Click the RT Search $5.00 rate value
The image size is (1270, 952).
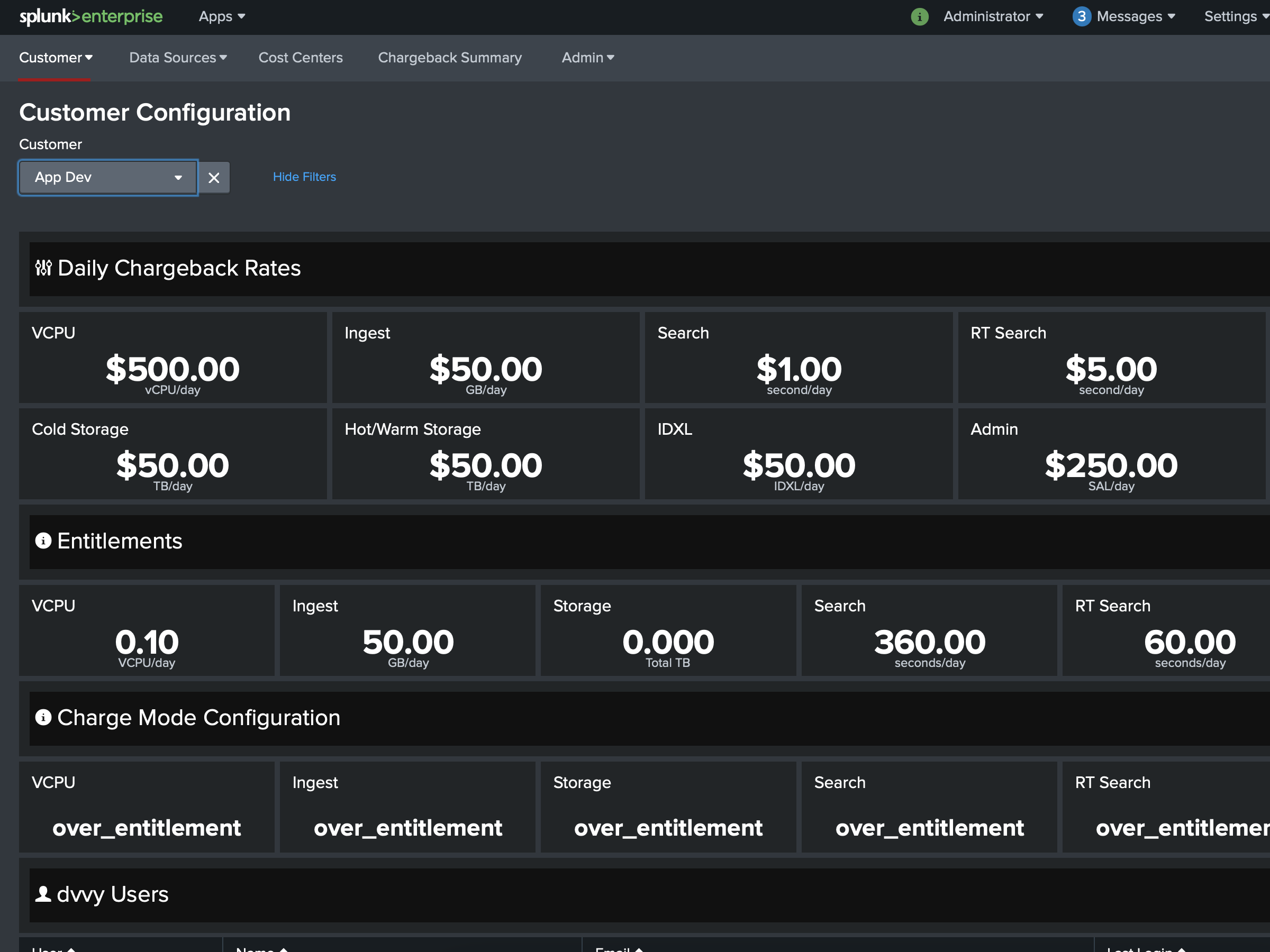[1111, 370]
